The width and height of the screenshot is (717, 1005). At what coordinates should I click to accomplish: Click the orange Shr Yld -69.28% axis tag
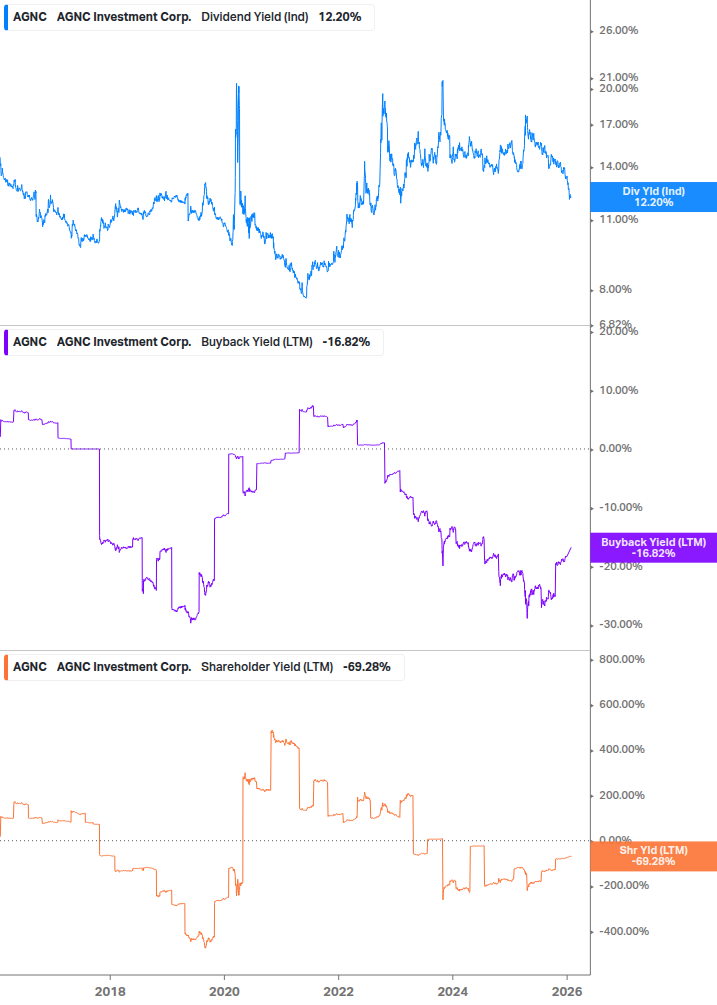[653, 855]
